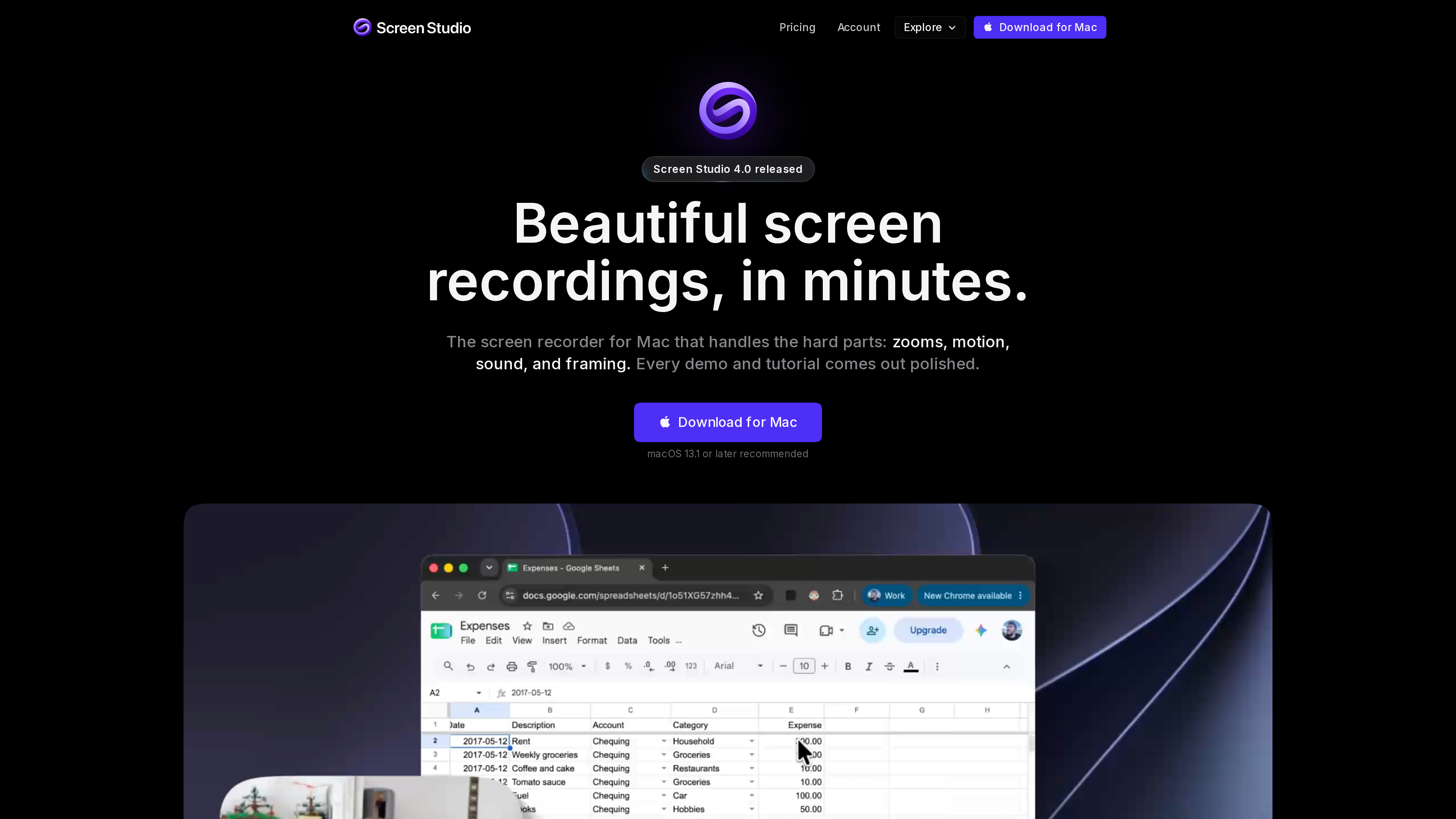Viewport: 1456px width, 819px height.
Task: Open the Work Chrome profile button
Action: (886, 595)
